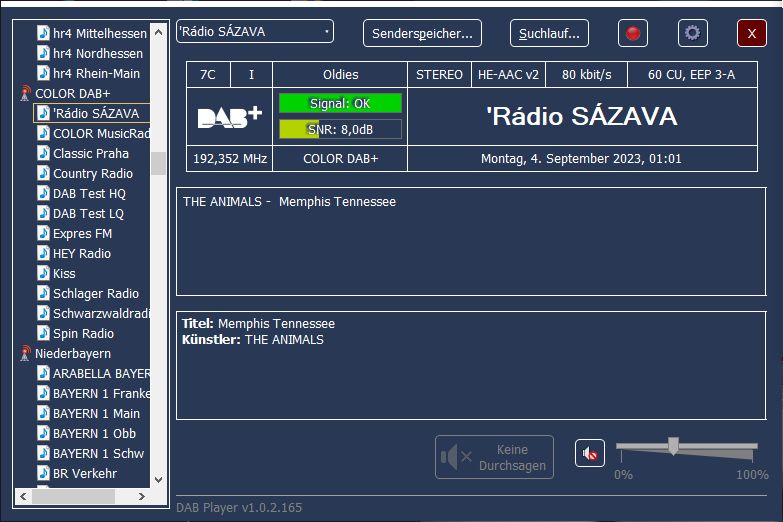Click horizontal scrollbar right arrow
The image size is (783, 522).
[142, 497]
